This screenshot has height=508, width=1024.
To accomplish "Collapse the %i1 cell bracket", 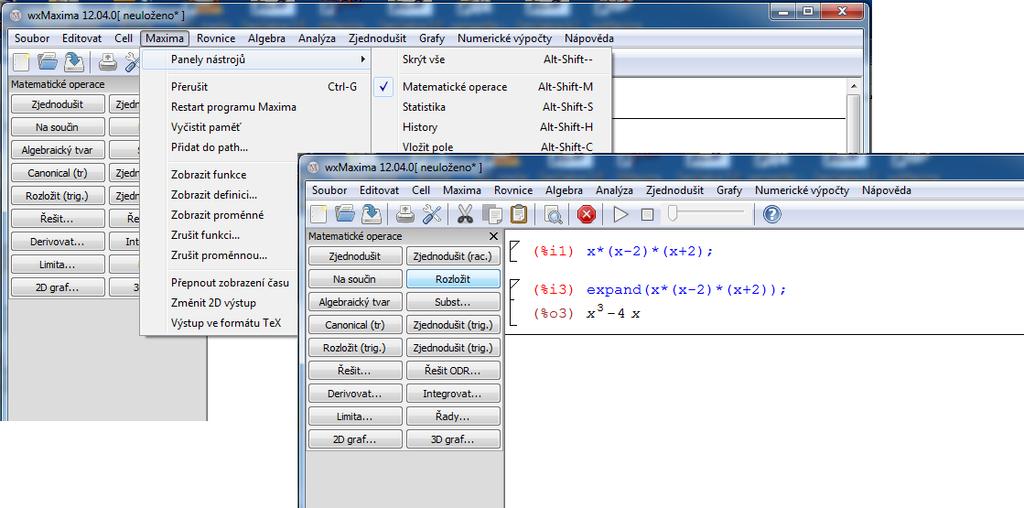I will (x=513, y=251).
